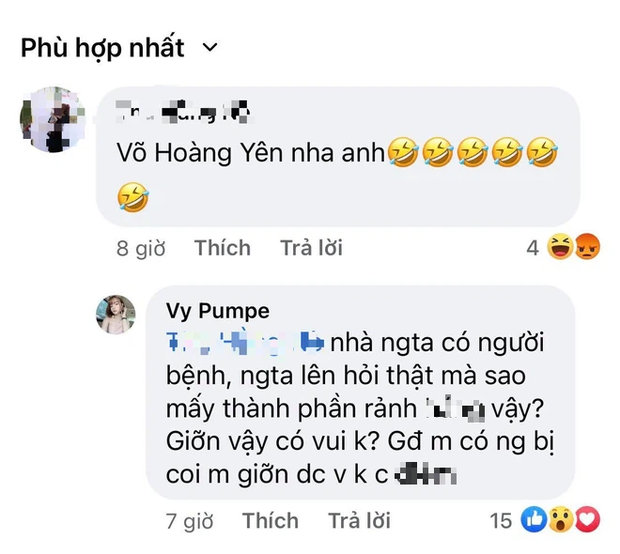Image resolution: width=620 pixels, height=554 pixels.
Task: Open reaction count "15" on Vy Pumpe's reply
Action: (x=500, y=520)
